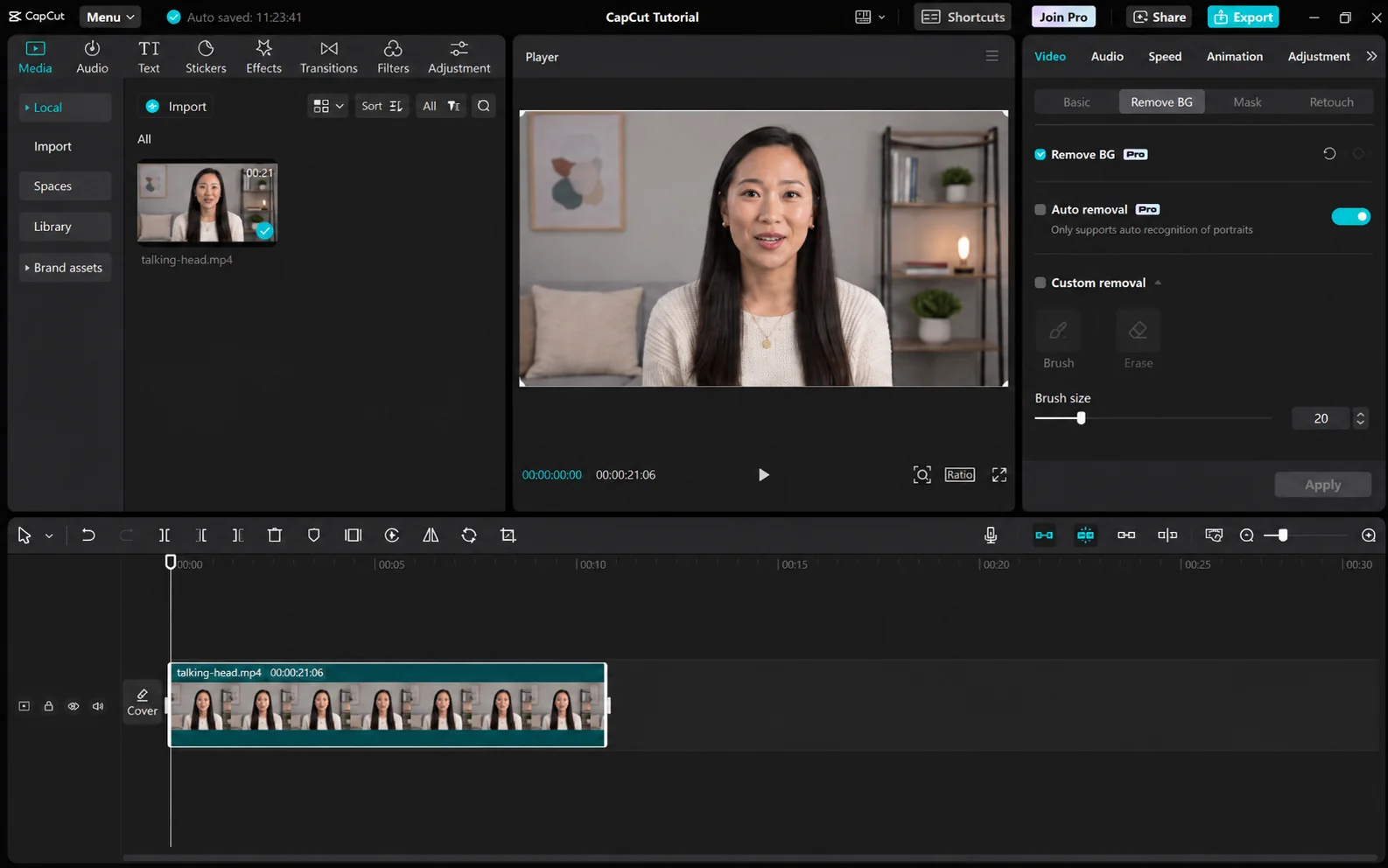Show more property tabs with double chevron
This screenshot has height=868, width=1388.
1371,56
